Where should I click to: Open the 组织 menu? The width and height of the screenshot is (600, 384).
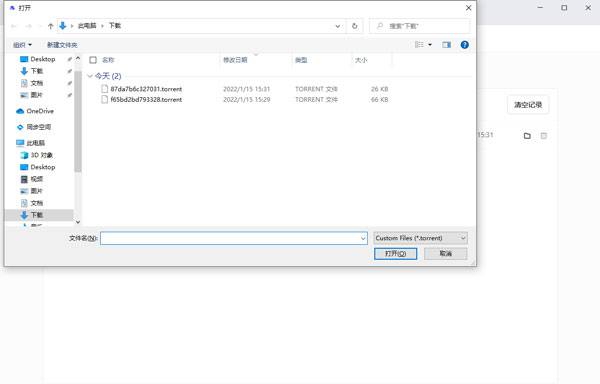tap(22, 45)
